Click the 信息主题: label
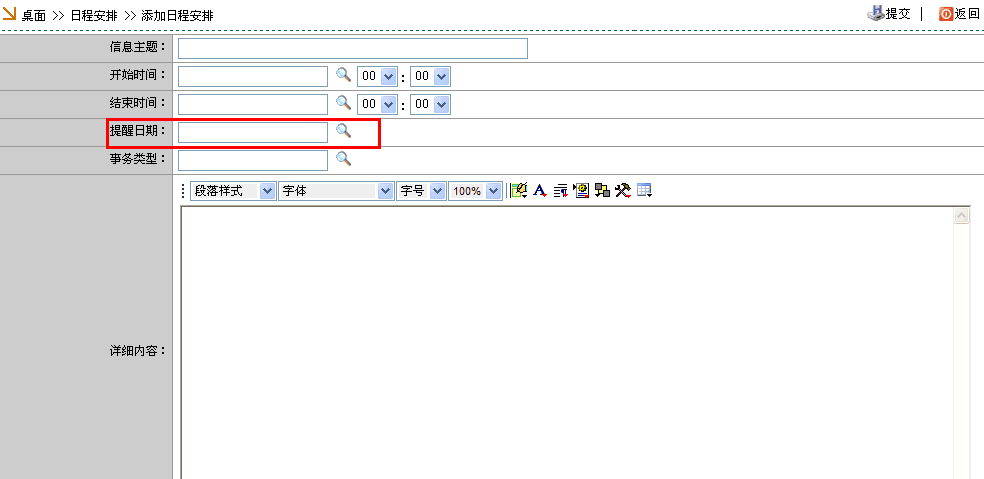The width and height of the screenshot is (984, 479). tap(137, 47)
